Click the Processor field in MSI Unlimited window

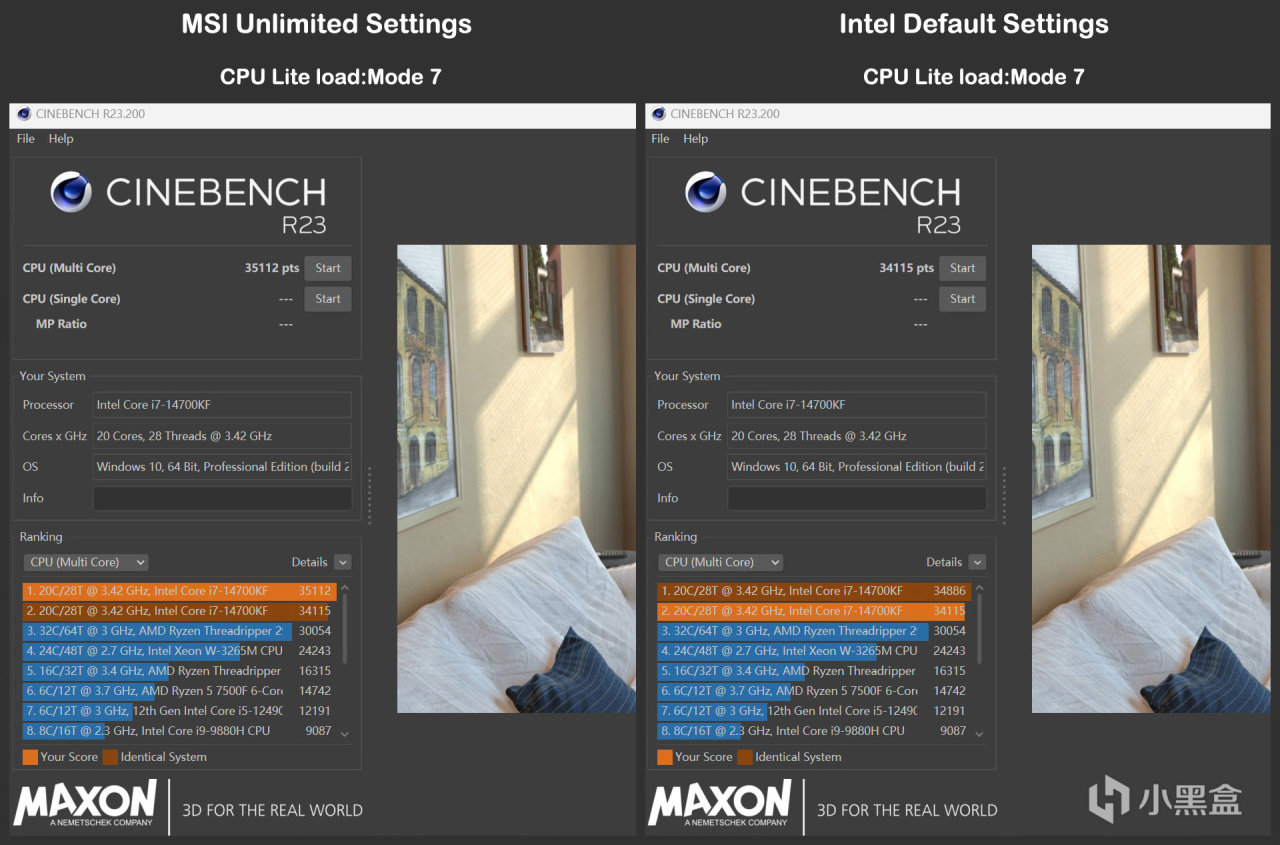coord(222,405)
